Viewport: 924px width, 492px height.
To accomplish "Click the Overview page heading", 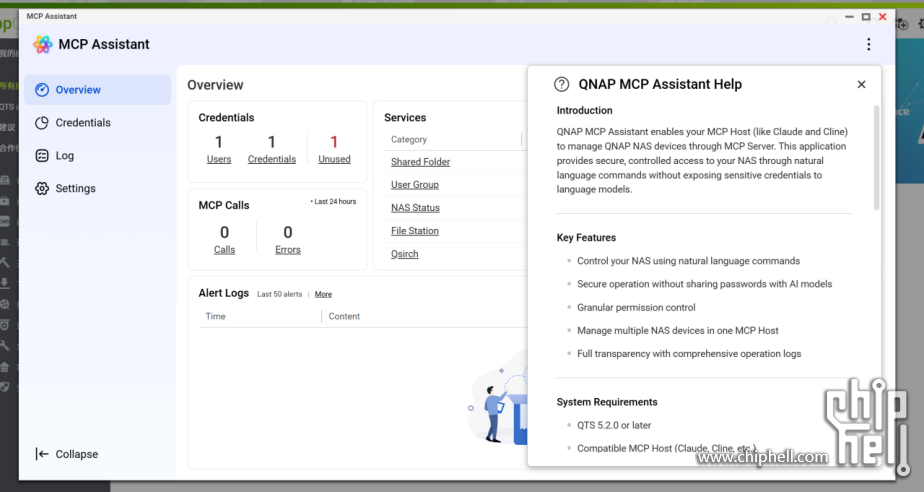I will coord(215,85).
